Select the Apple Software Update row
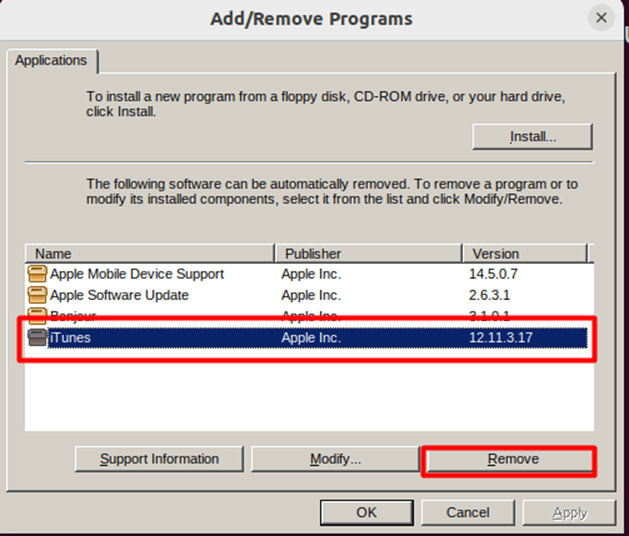Image resolution: width=629 pixels, height=536 pixels. tap(307, 295)
